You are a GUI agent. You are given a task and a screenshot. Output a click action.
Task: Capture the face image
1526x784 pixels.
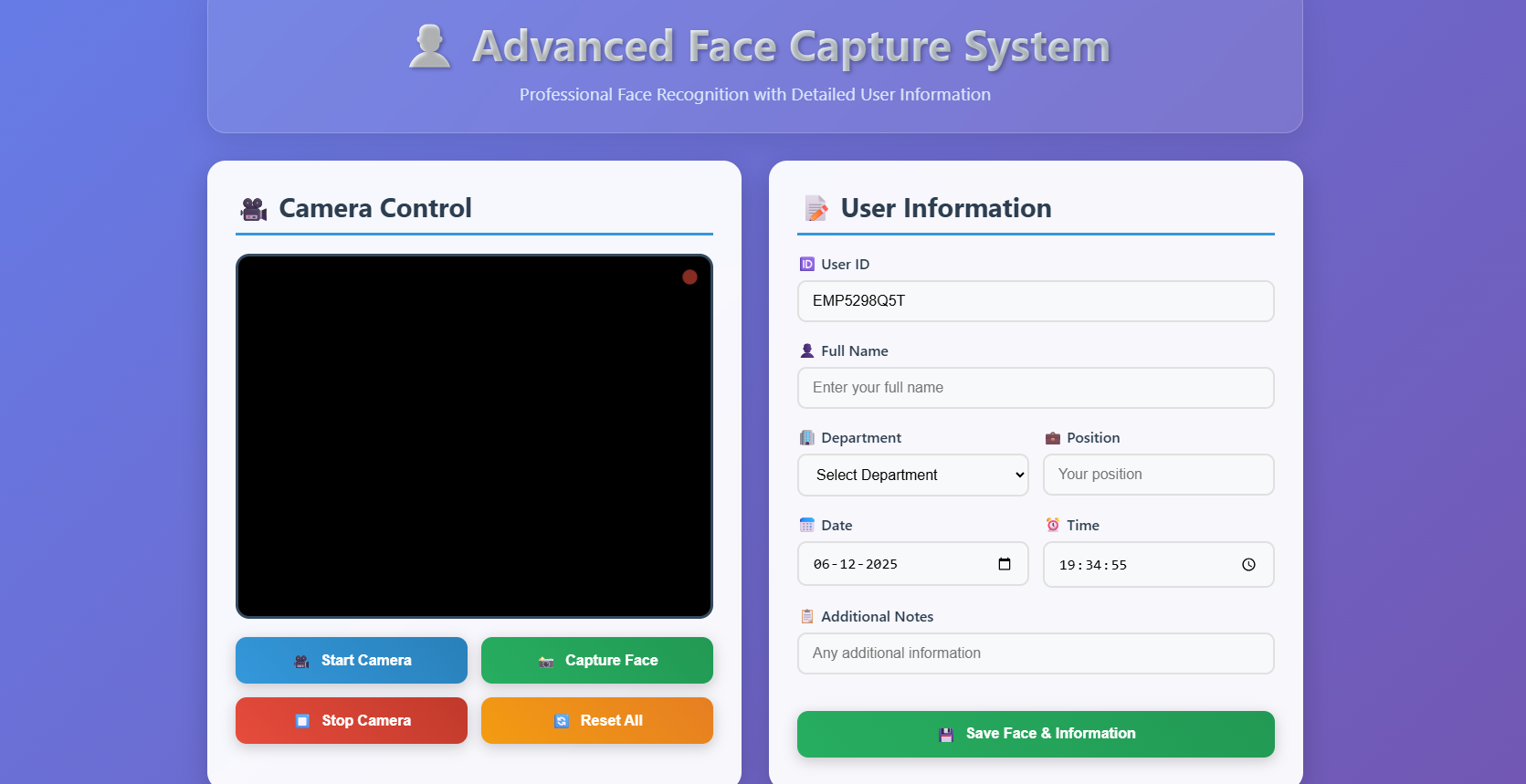click(x=597, y=661)
